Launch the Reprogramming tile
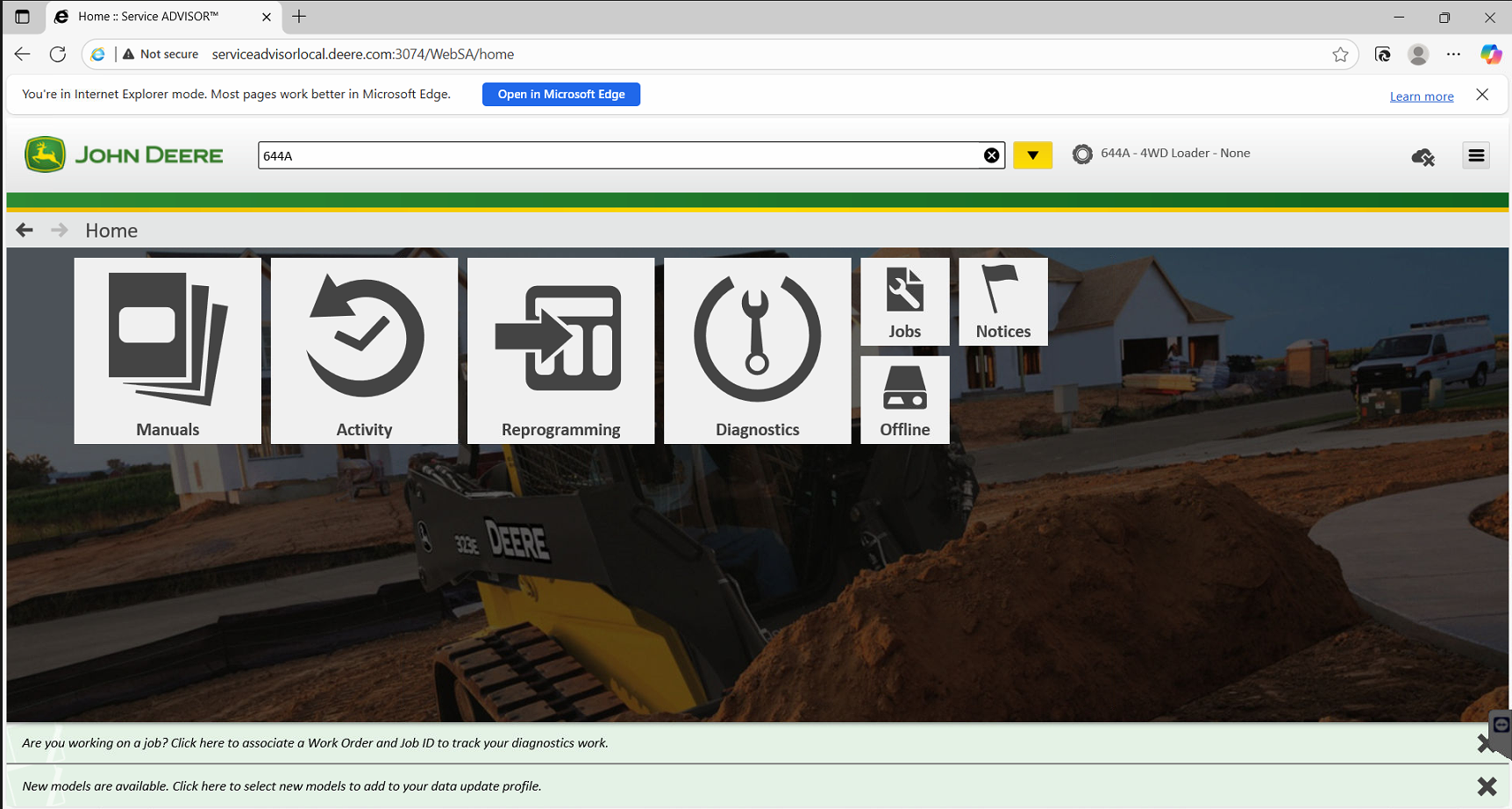This screenshot has height=809, width=1512. pos(560,350)
